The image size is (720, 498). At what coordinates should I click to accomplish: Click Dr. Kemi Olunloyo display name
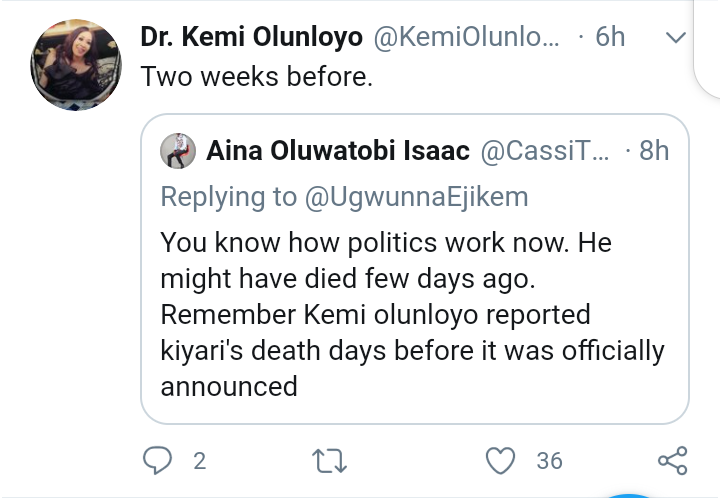point(252,38)
